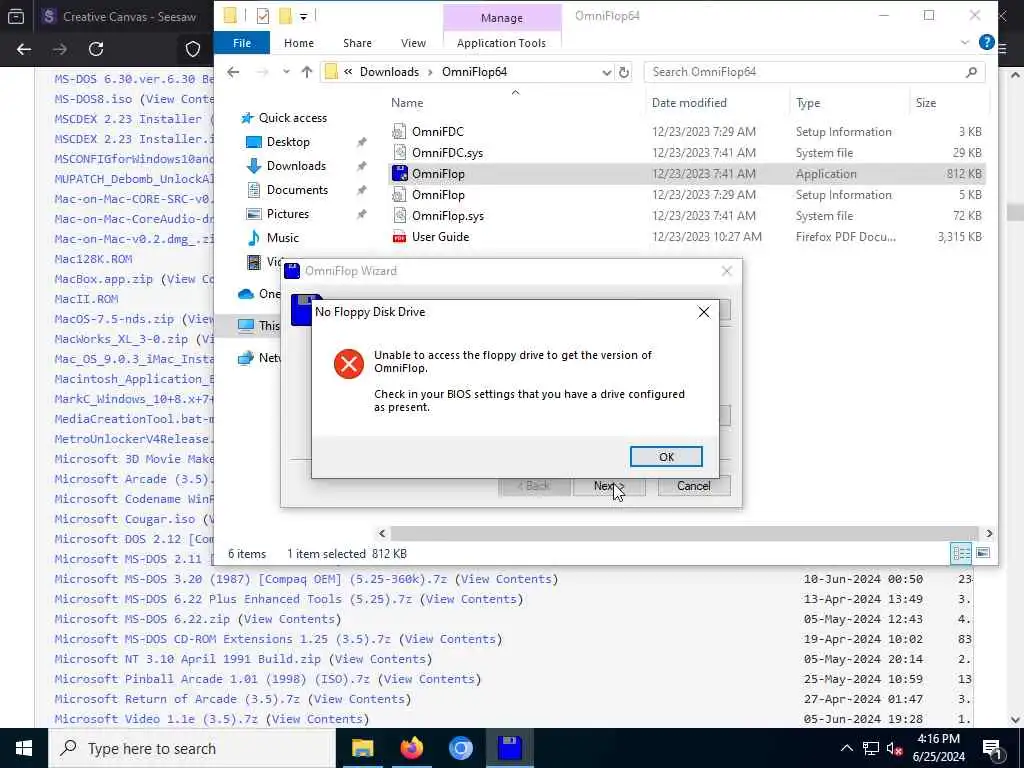The image size is (1024, 768).
Task: Unpin Documents from Quick access
Action: click(x=361, y=191)
